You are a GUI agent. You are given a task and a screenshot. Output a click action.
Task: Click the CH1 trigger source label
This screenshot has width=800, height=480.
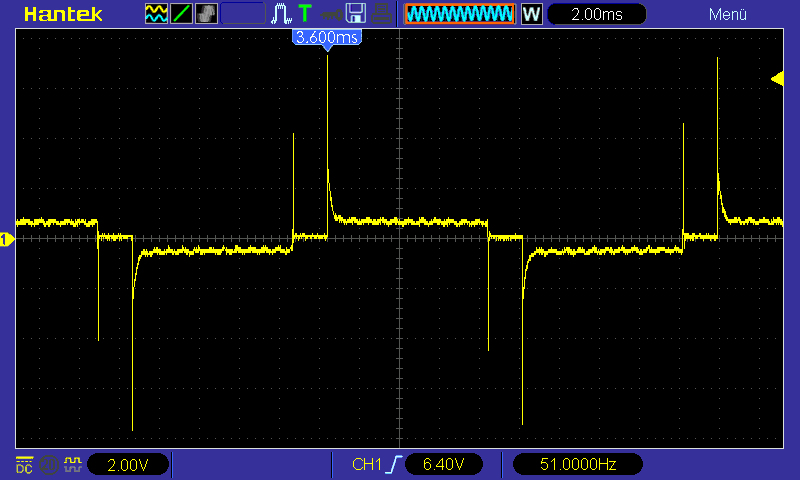(367, 464)
